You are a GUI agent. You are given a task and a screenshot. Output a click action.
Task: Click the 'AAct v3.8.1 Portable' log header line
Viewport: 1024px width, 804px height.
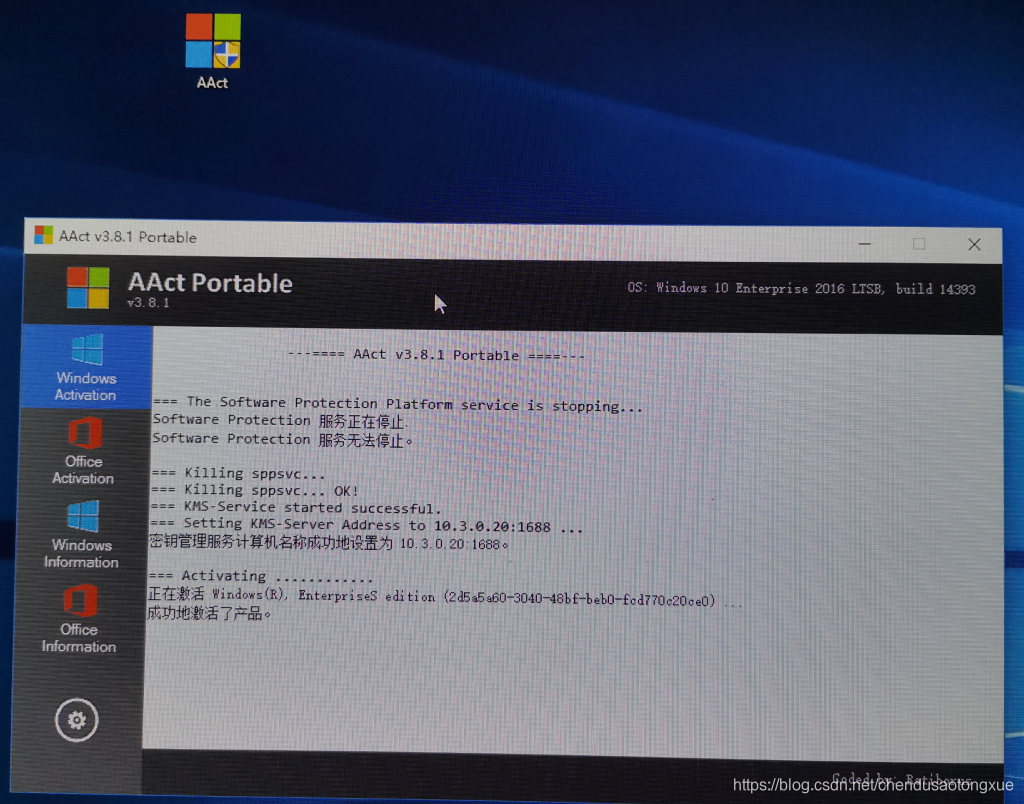pos(436,355)
